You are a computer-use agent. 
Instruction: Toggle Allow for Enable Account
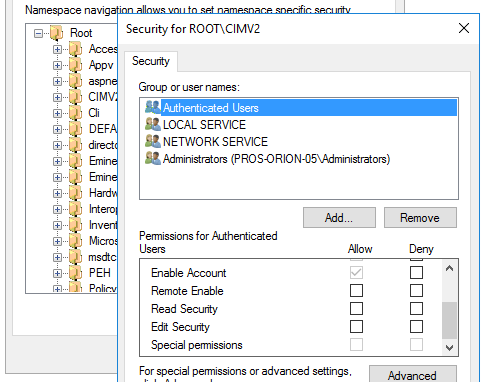356,273
